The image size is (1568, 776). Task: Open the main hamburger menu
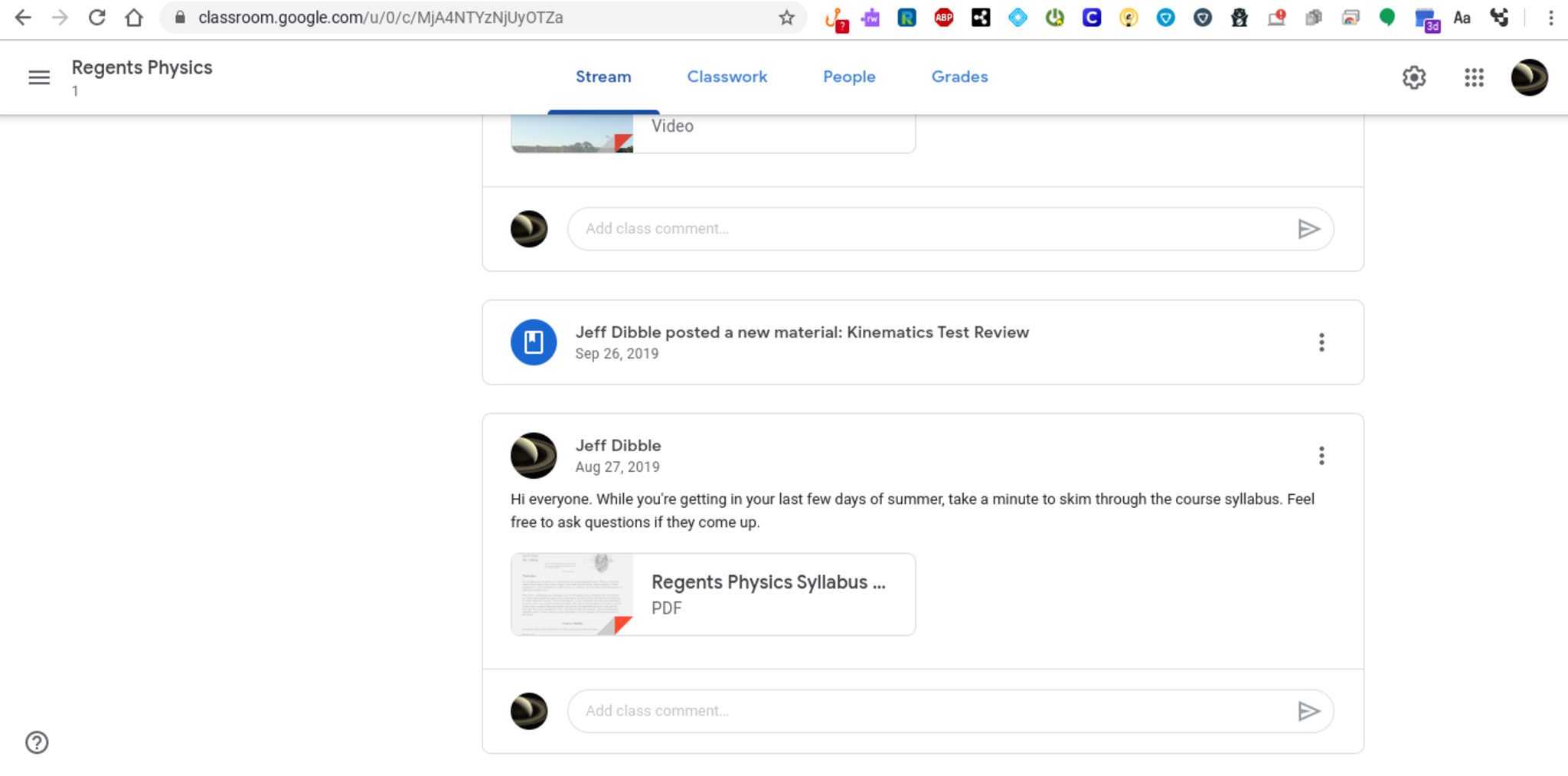pos(39,77)
